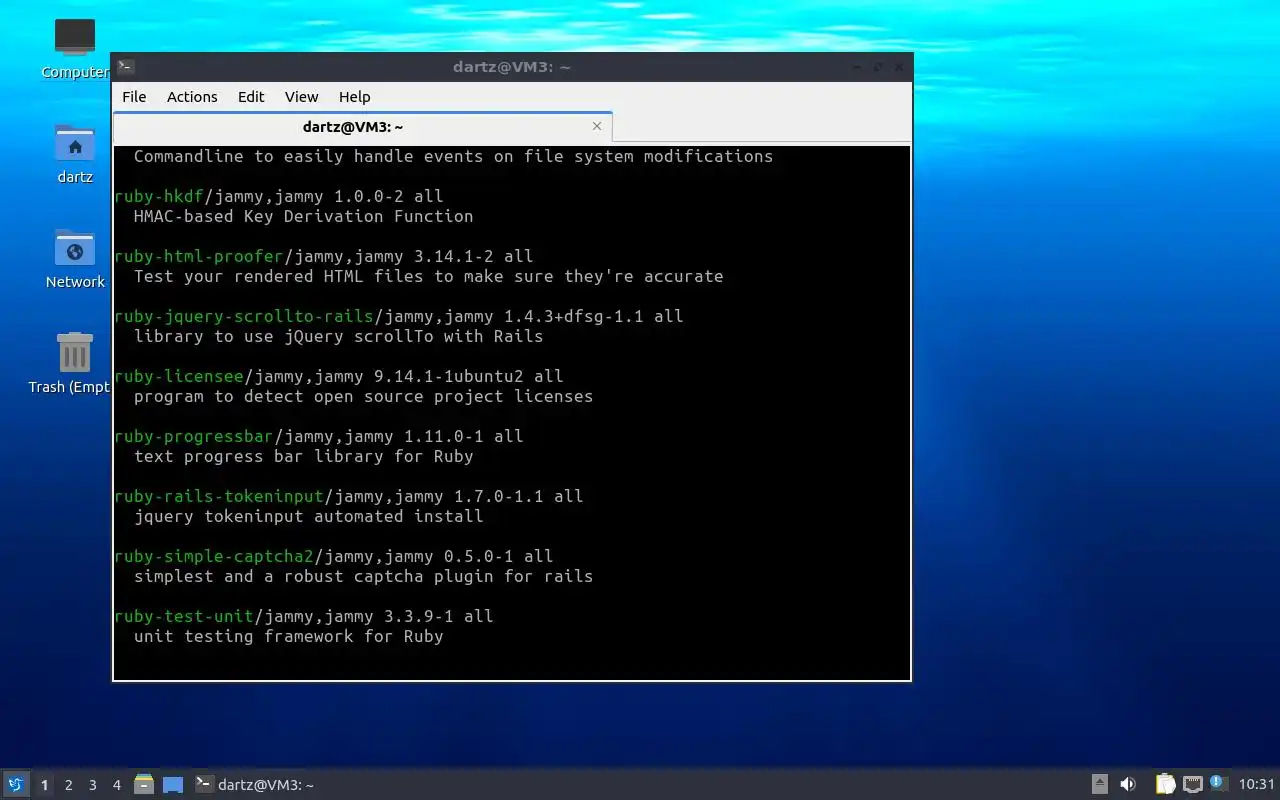Open the volume control tray icon
Image resolution: width=1280 pixels, height=800 pixels.
[x=1128, y=784]
